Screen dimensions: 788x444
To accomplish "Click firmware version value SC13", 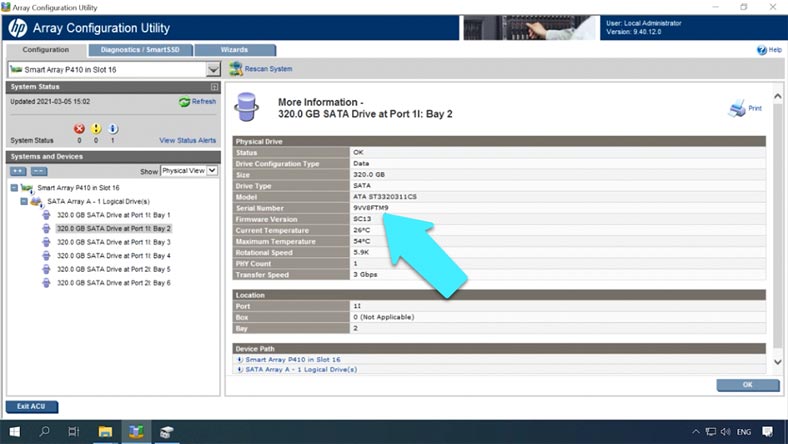I will pos(362,219).
